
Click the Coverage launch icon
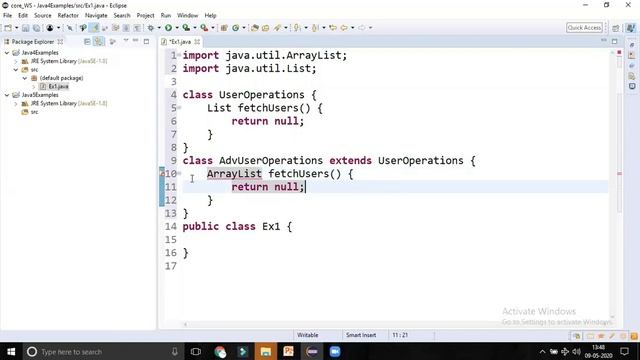(186, 28)
